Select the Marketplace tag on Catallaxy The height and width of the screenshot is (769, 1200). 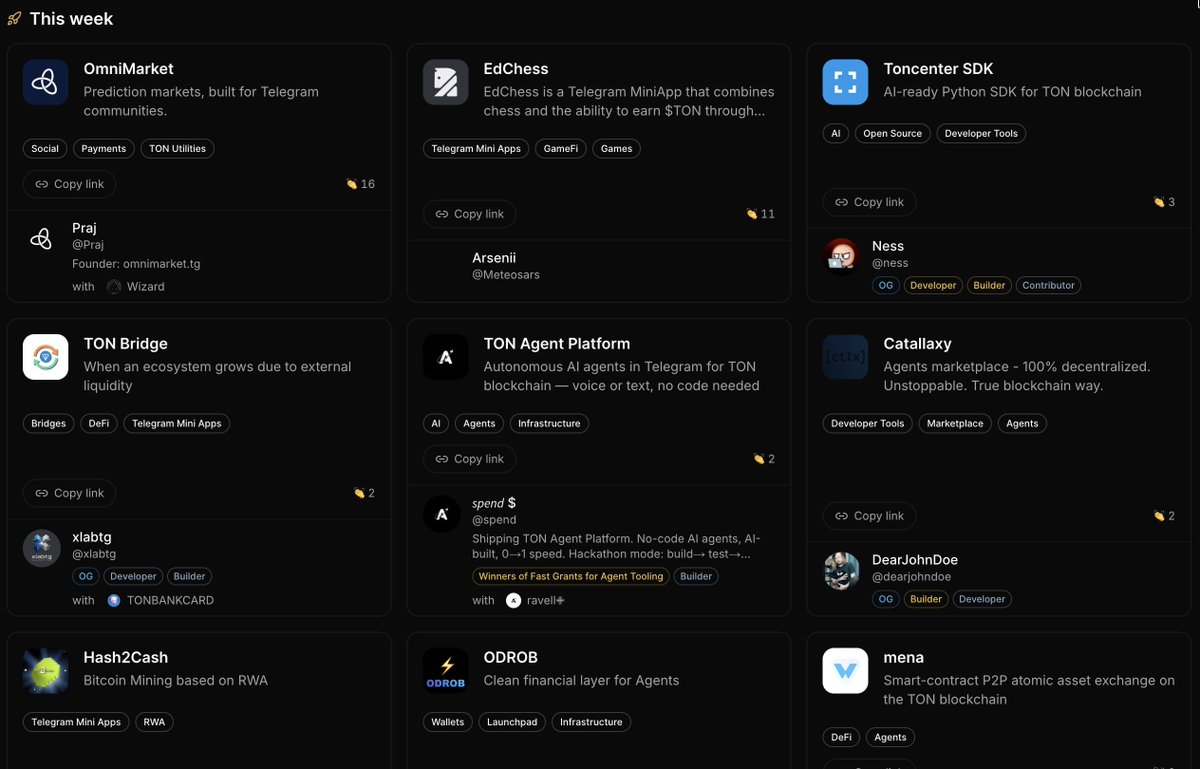coord(955,424)
